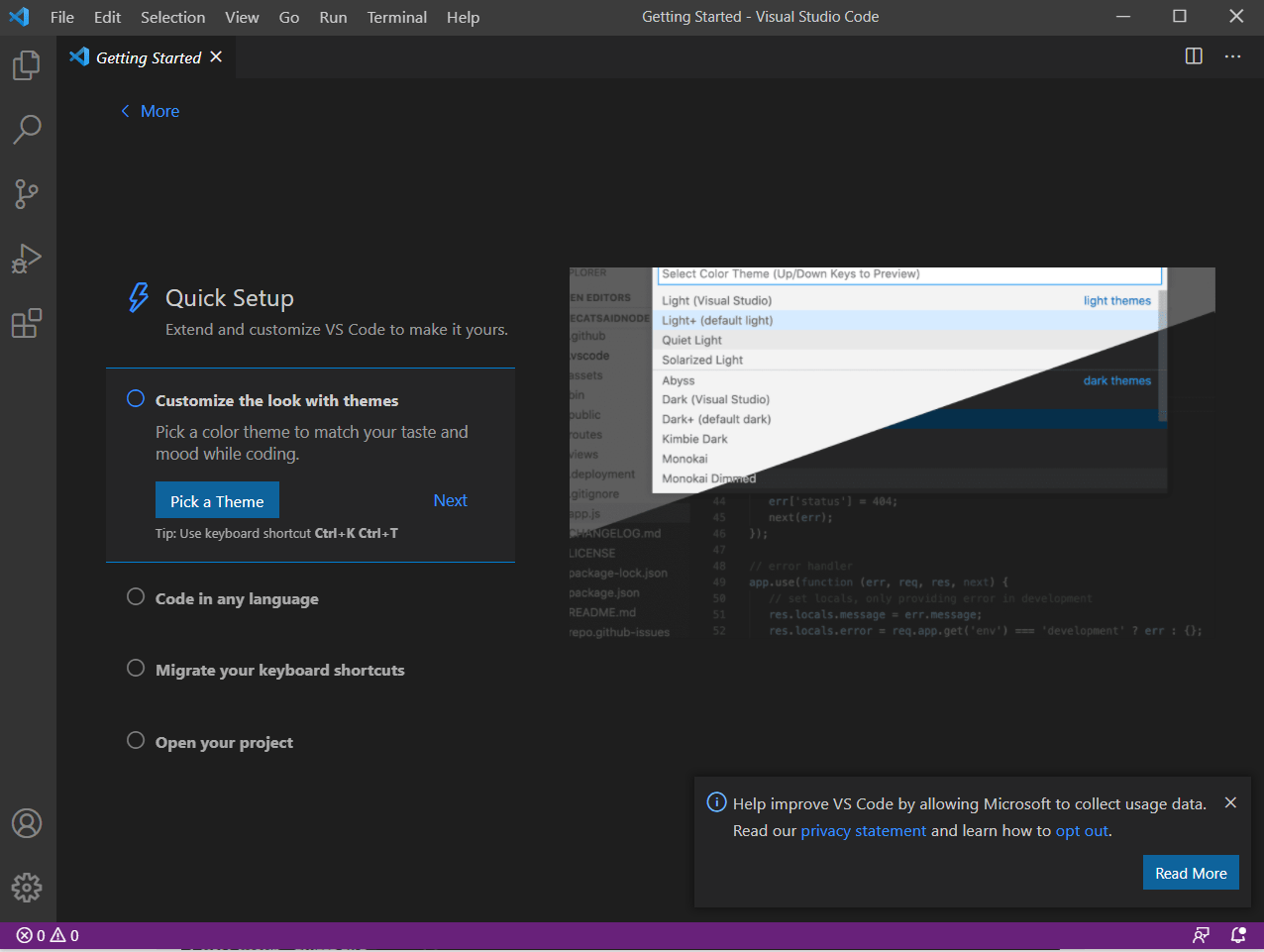Screen dimensions: 1264x952
Task: Open the Source Control view icon
Action: point(27,193)
